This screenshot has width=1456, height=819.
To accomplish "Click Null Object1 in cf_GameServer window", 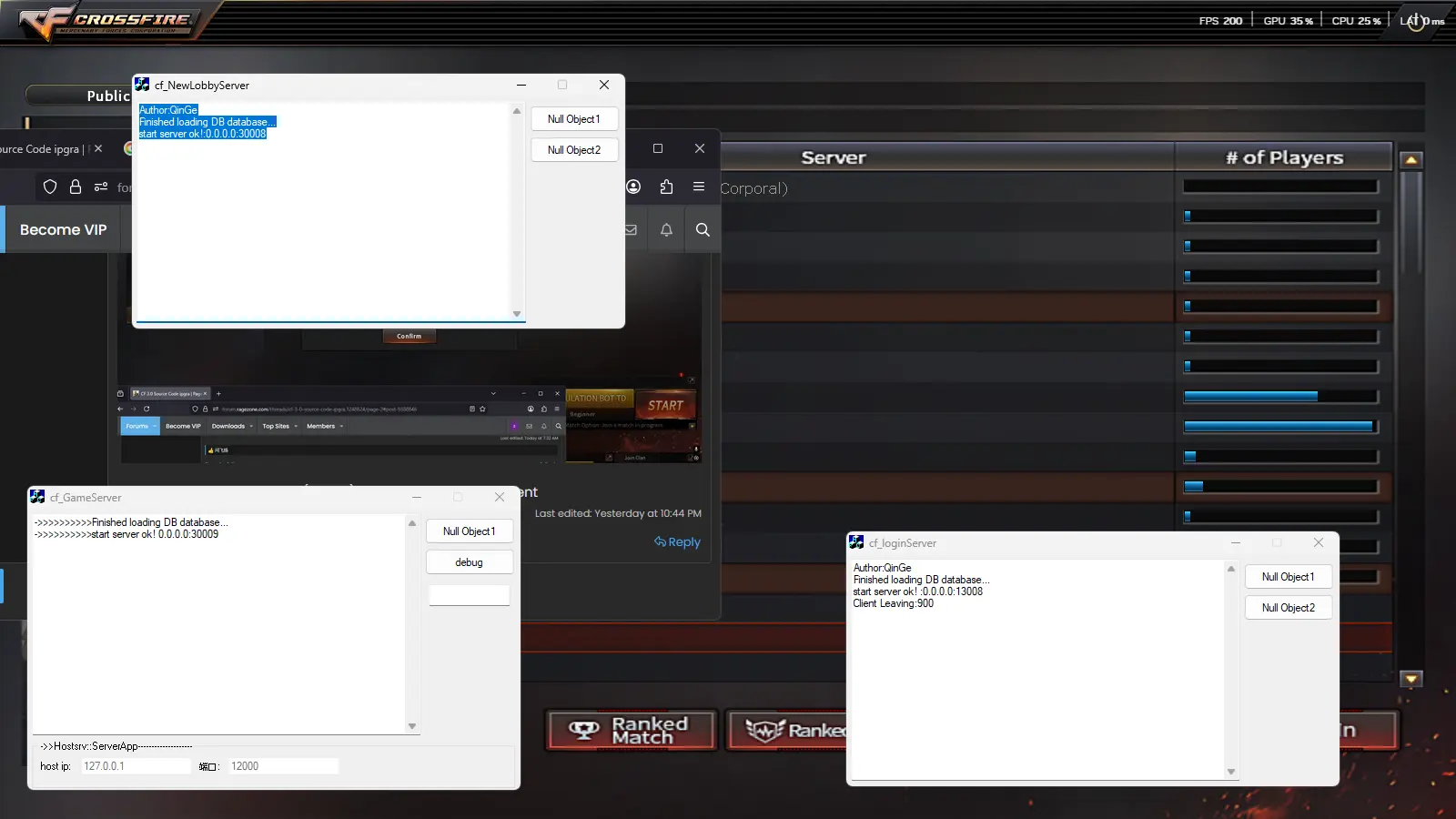I will (470, 531).
